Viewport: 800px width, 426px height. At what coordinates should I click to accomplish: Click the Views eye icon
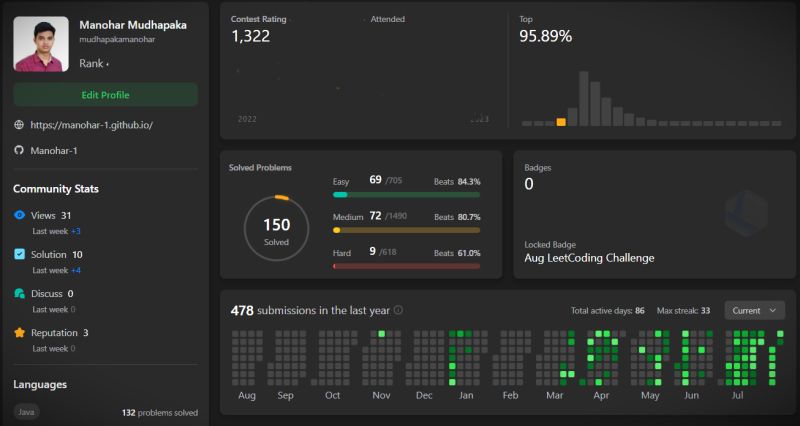pos(19,215)
